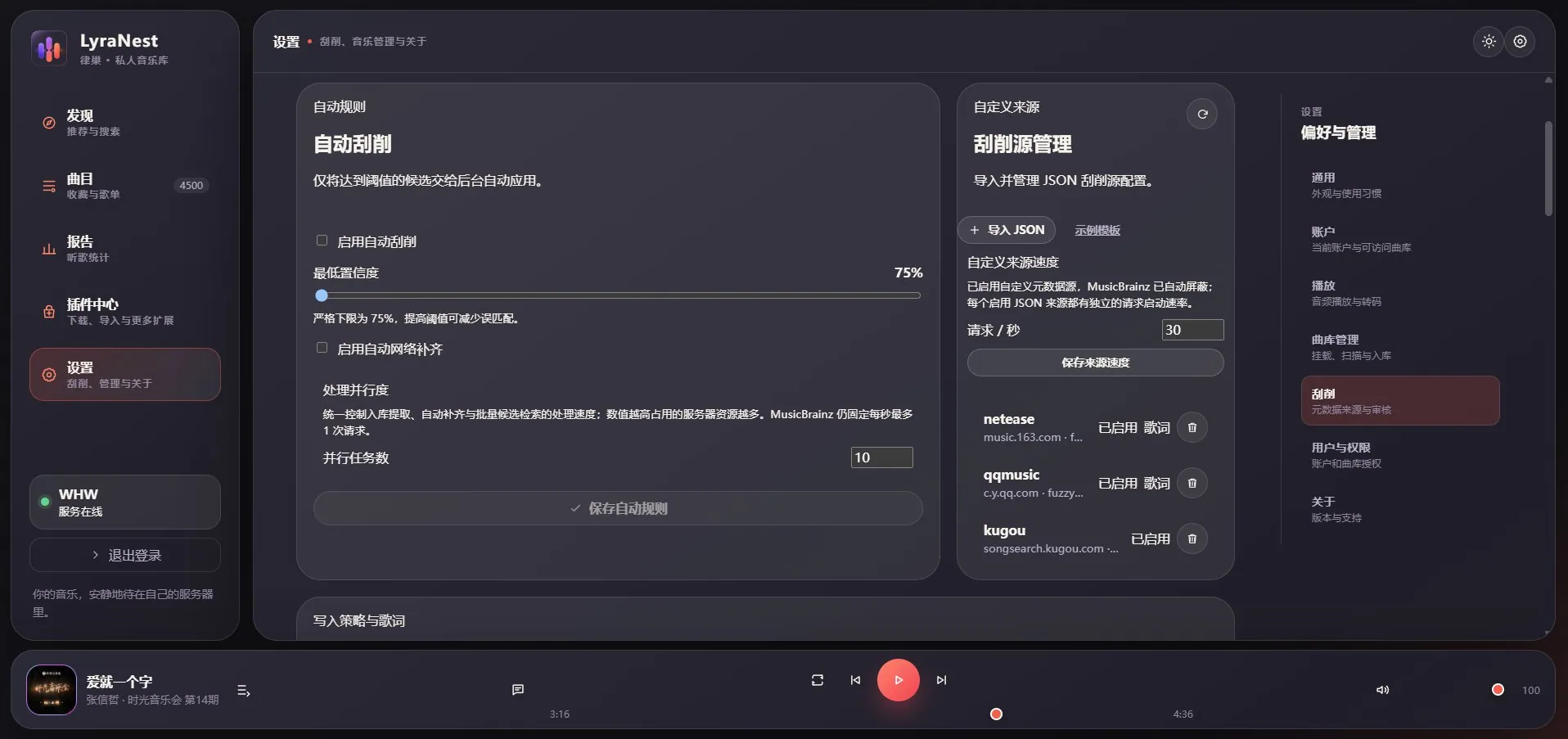Viewport: 1568px width, 739px height.
Task: Click the 爱就一个字 album cover
Action: 52,690
